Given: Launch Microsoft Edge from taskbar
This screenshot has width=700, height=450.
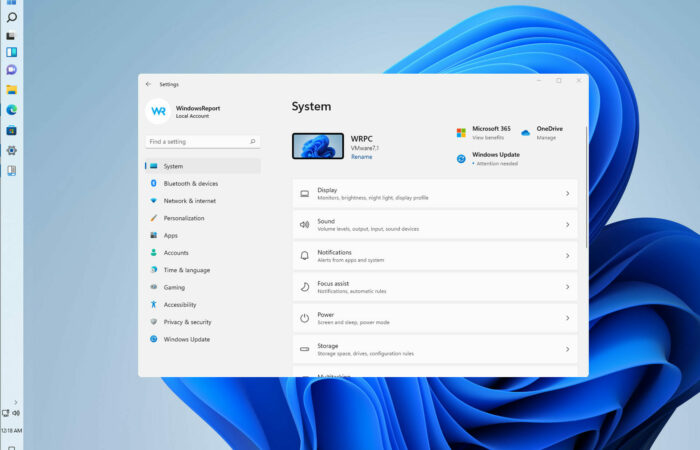Looking at the screenshot, I should pos(12,110).
